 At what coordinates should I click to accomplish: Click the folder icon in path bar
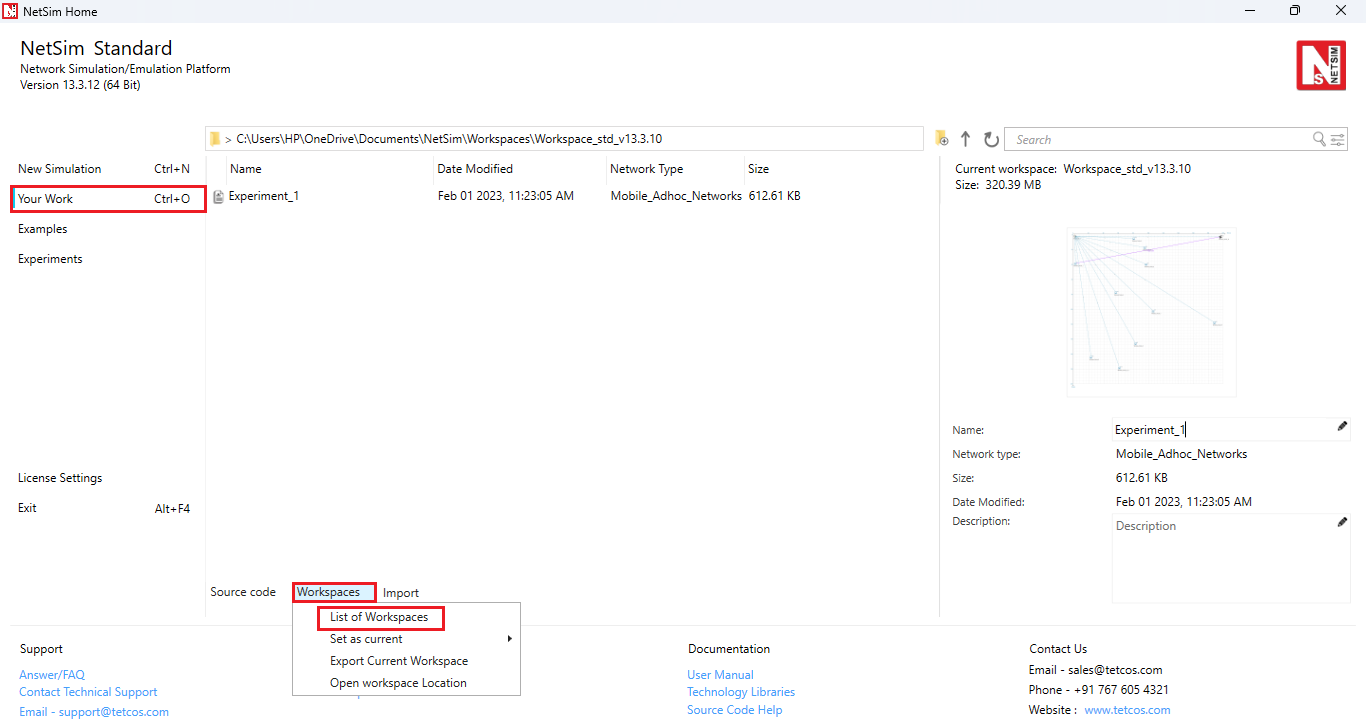click(214, 138)
